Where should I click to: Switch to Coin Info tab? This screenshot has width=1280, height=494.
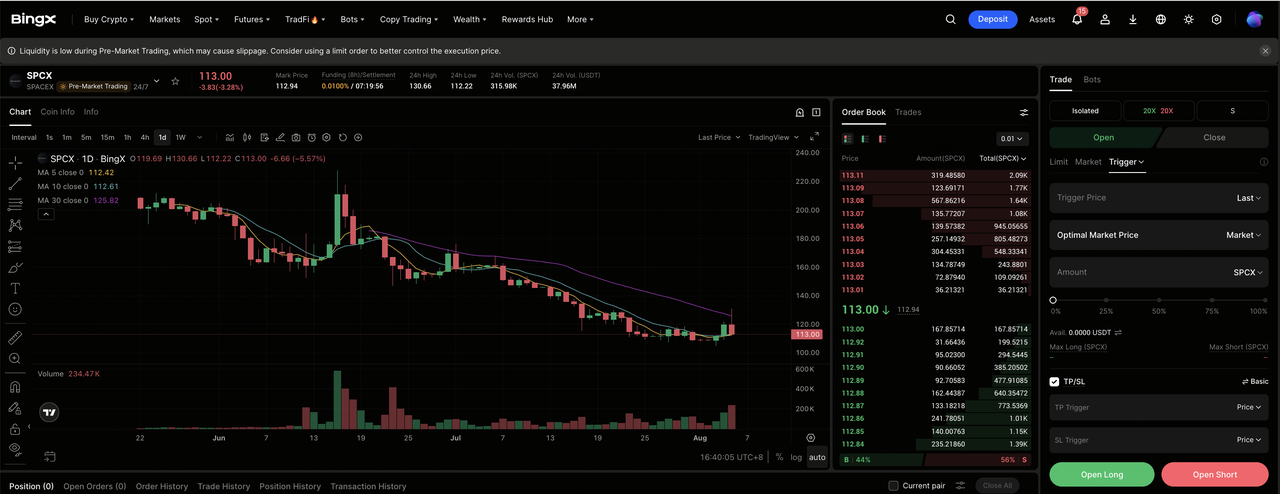(x=58, y=112)
